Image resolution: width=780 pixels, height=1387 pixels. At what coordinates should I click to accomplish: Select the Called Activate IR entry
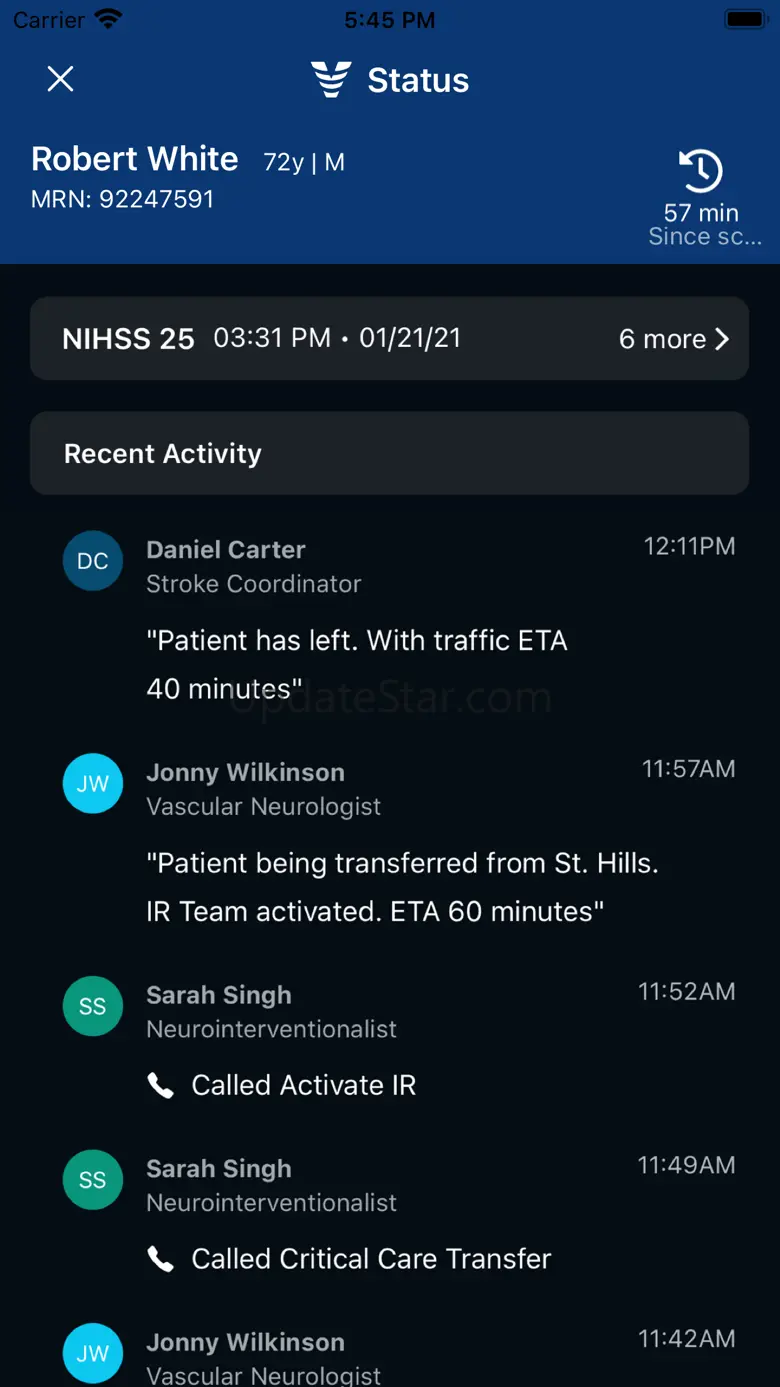coord(304,1086)
